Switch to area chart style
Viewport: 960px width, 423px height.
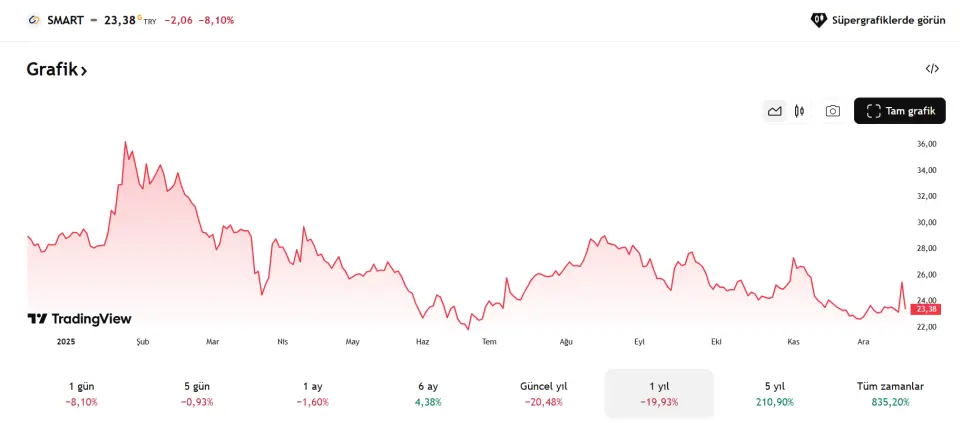(x=774, y=111)
